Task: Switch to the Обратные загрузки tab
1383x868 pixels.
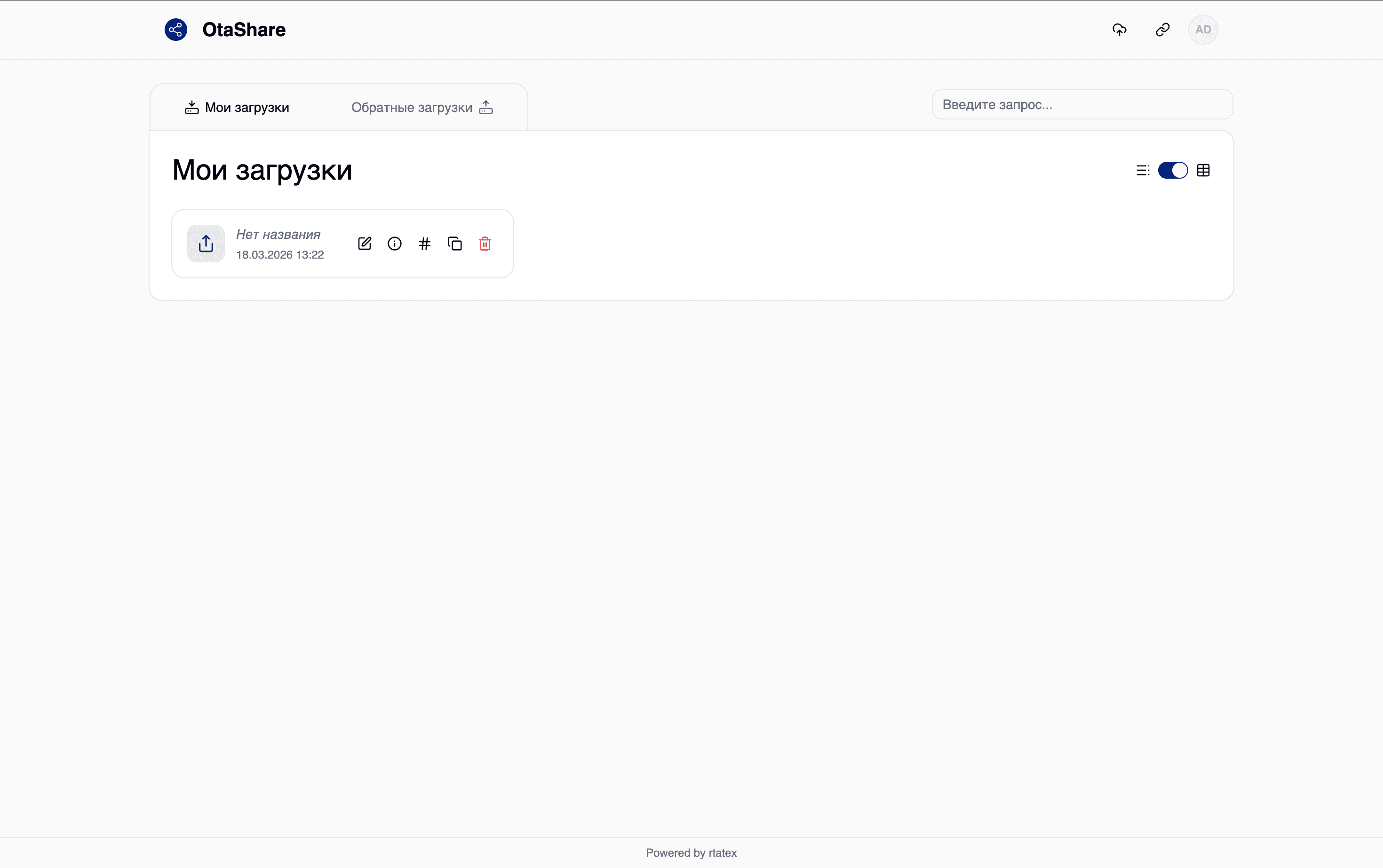Action: click(422, 107)
